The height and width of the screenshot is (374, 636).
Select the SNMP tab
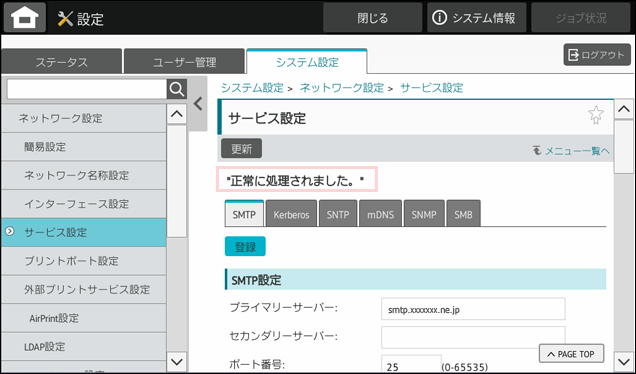point(424,214)
